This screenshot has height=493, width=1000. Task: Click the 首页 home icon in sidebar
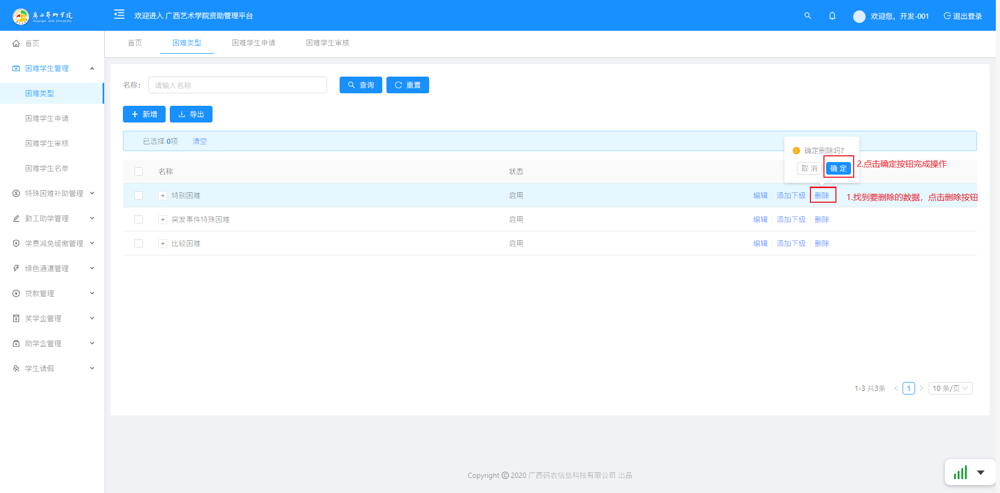point(16,44)
